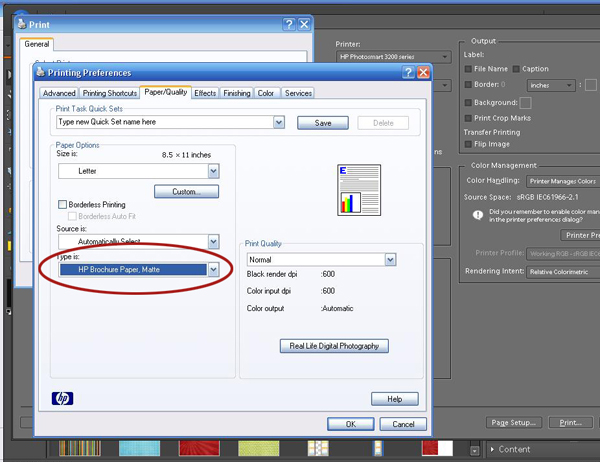Open the Print Quality Normal dropdown
Viewport: 600px width, 462px height.
click(390, 260)
